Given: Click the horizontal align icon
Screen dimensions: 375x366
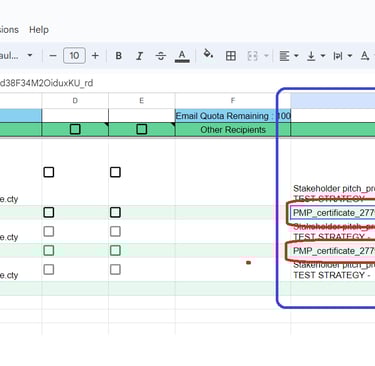Looking at the screenshot, I should click(x=284, y=56).
